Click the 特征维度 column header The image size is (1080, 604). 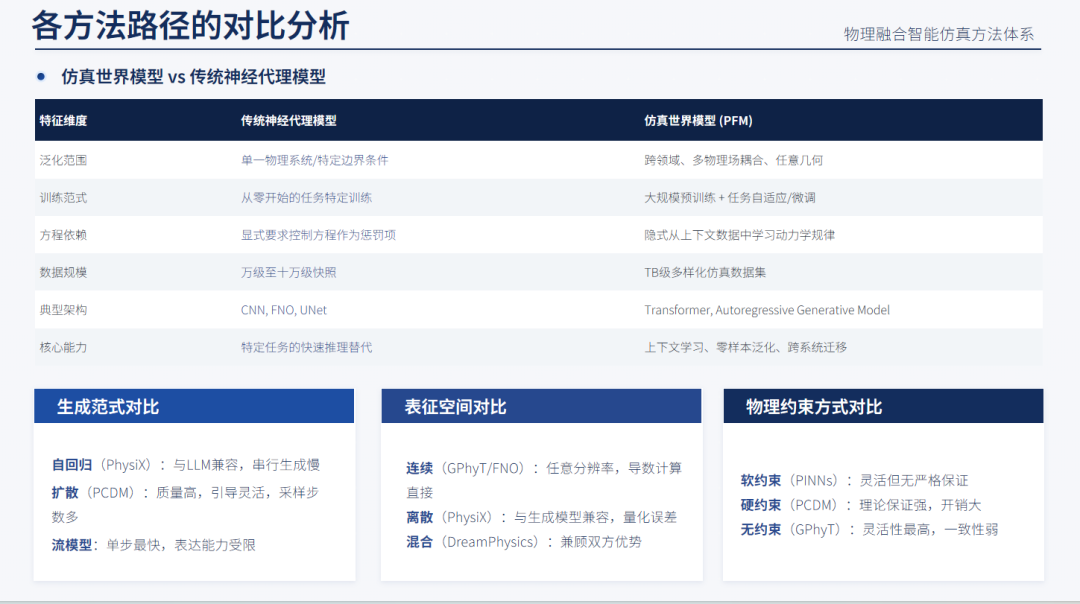tap(63, 121)
